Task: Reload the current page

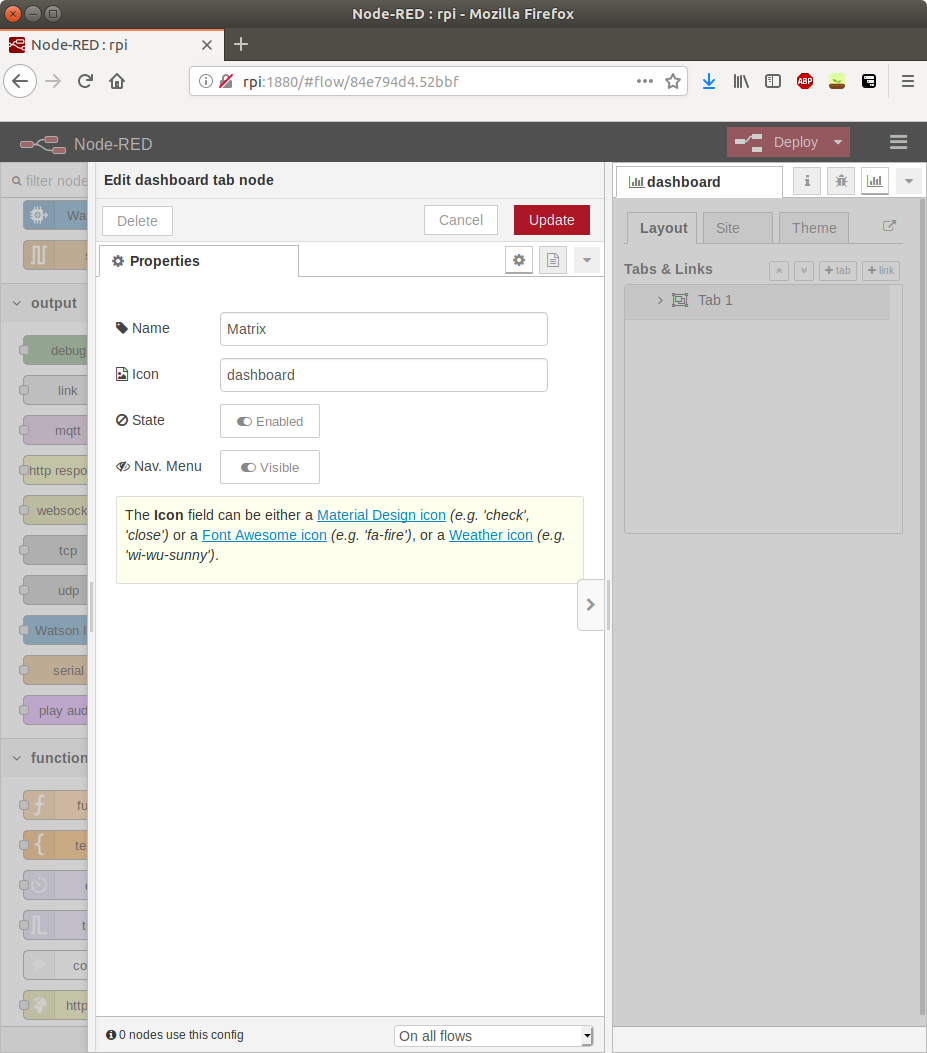Action: click(85, 82)
